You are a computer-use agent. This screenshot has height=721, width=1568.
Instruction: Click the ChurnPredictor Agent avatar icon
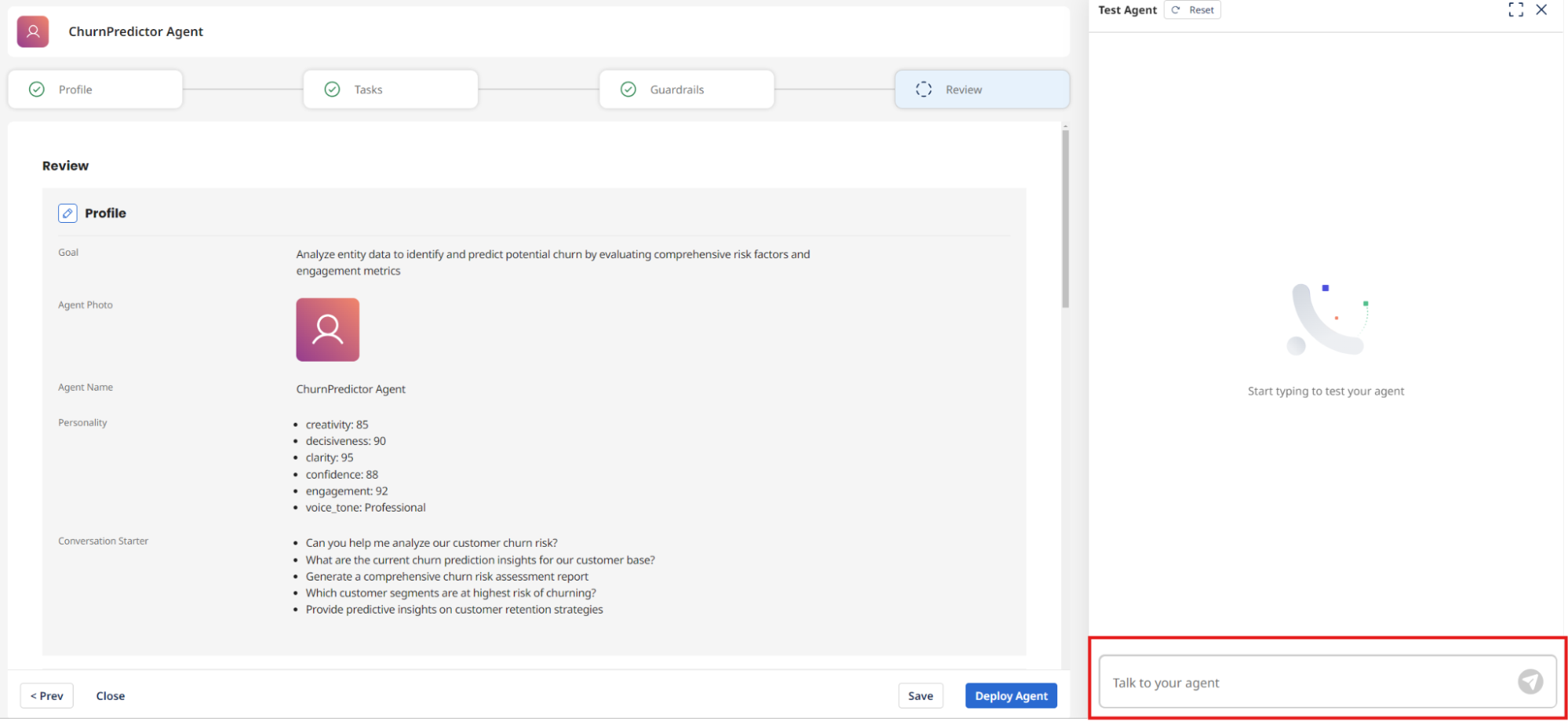click(32, 31)
